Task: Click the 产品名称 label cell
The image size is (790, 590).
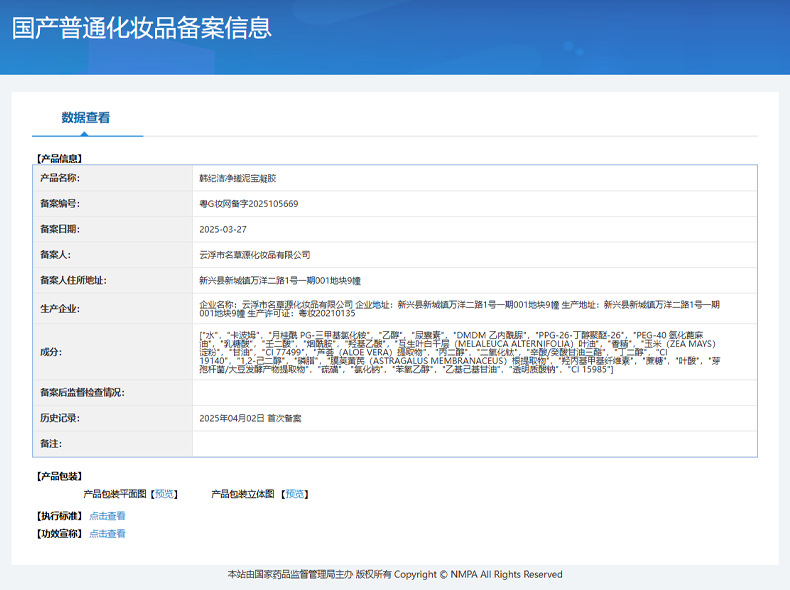Action: coord(112,178)
